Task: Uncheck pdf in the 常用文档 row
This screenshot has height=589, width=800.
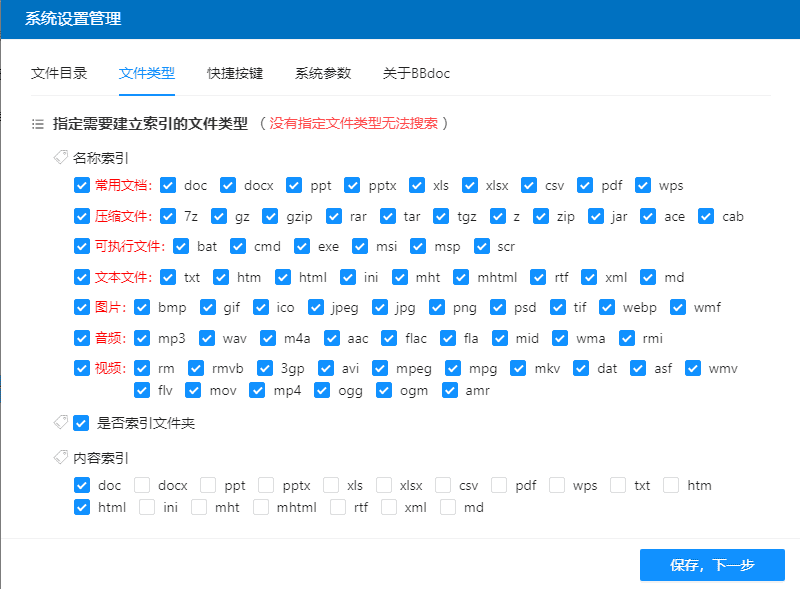Action: coord(585,185)
